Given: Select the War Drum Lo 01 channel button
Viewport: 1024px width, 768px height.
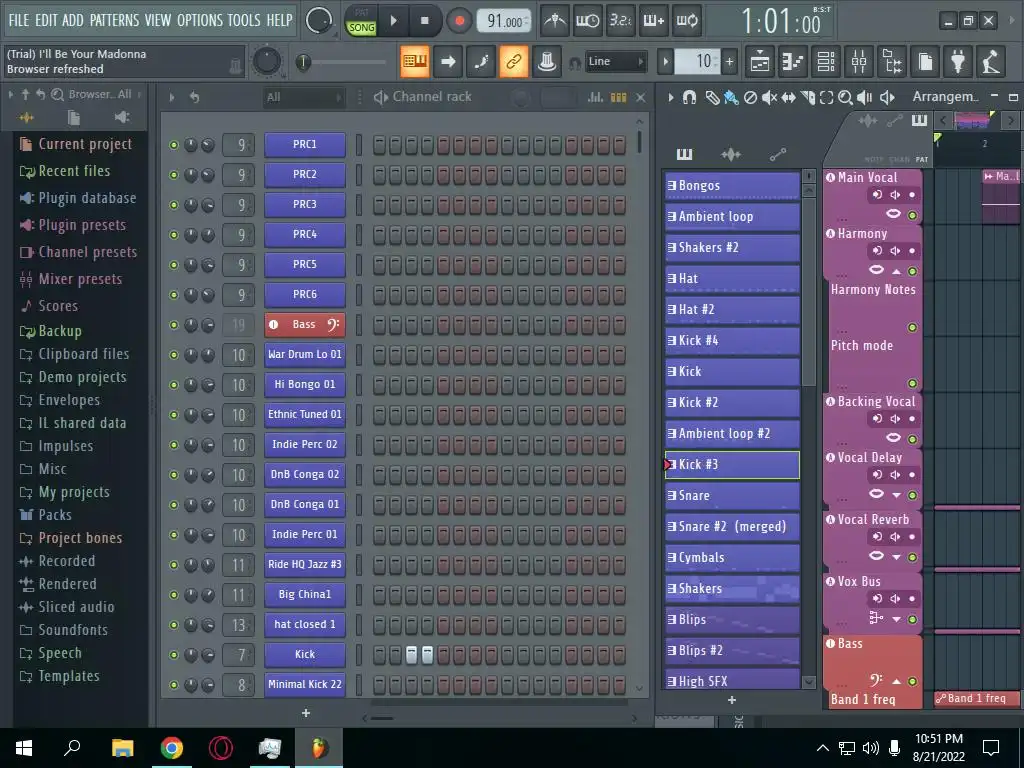Looking at the screenshot, I should [304, 355].
